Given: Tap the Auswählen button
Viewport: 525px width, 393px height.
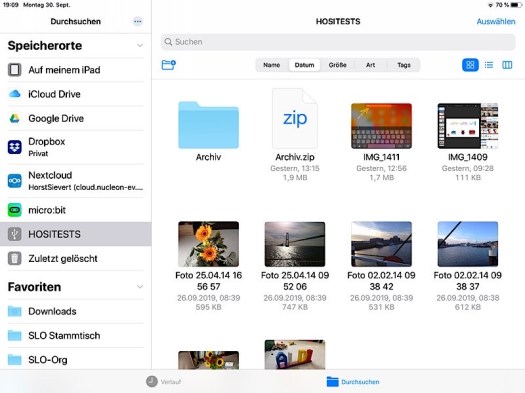Looking at the screenshot, I should coord(496,21).
